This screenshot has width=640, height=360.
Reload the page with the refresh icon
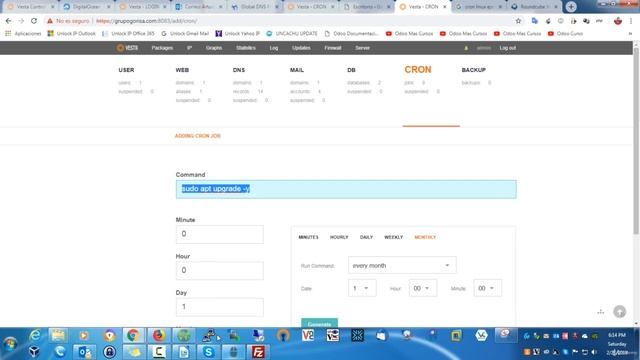coord(34,21)
